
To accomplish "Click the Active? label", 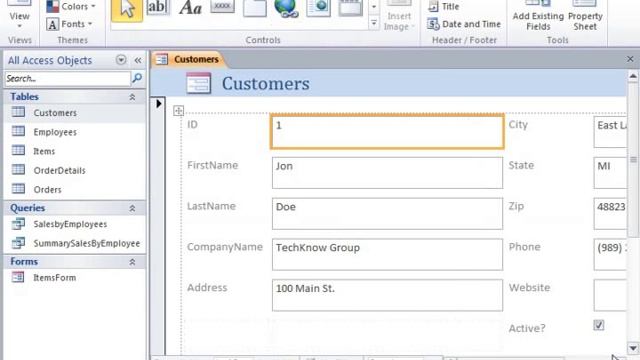I will 527,328.
